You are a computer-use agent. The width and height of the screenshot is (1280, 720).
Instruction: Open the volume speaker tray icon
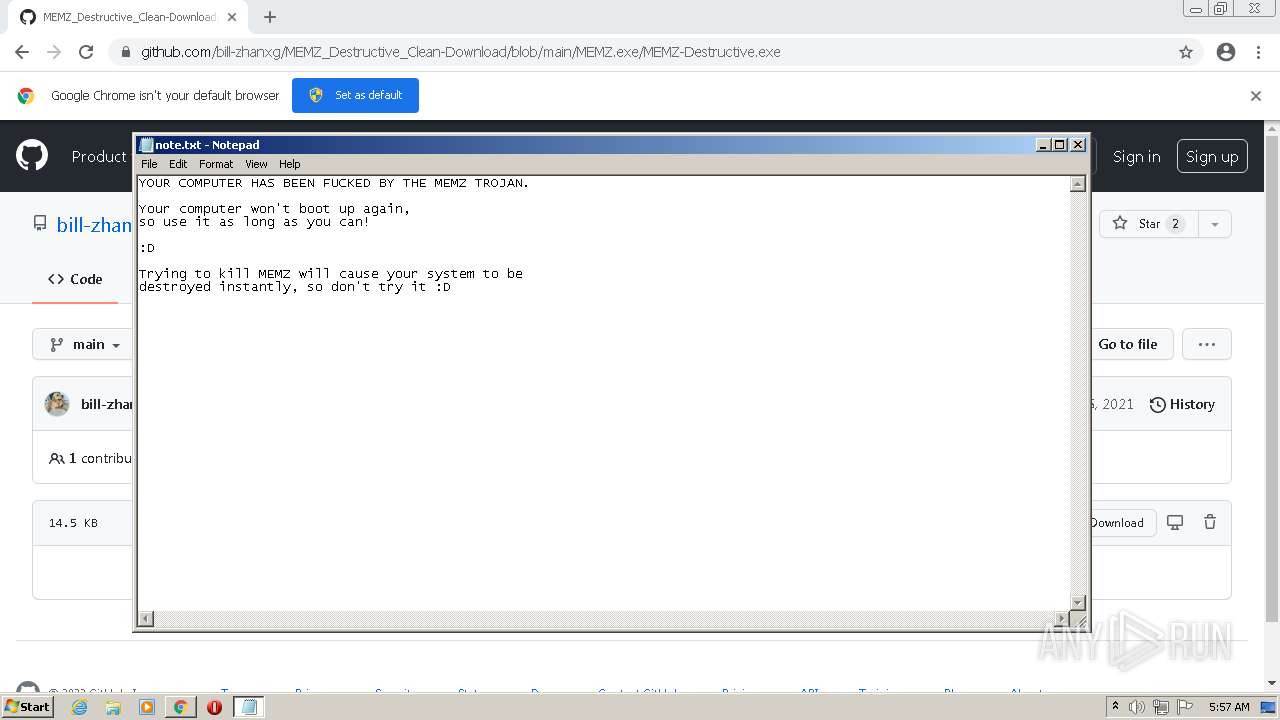tap(1137, 707)
